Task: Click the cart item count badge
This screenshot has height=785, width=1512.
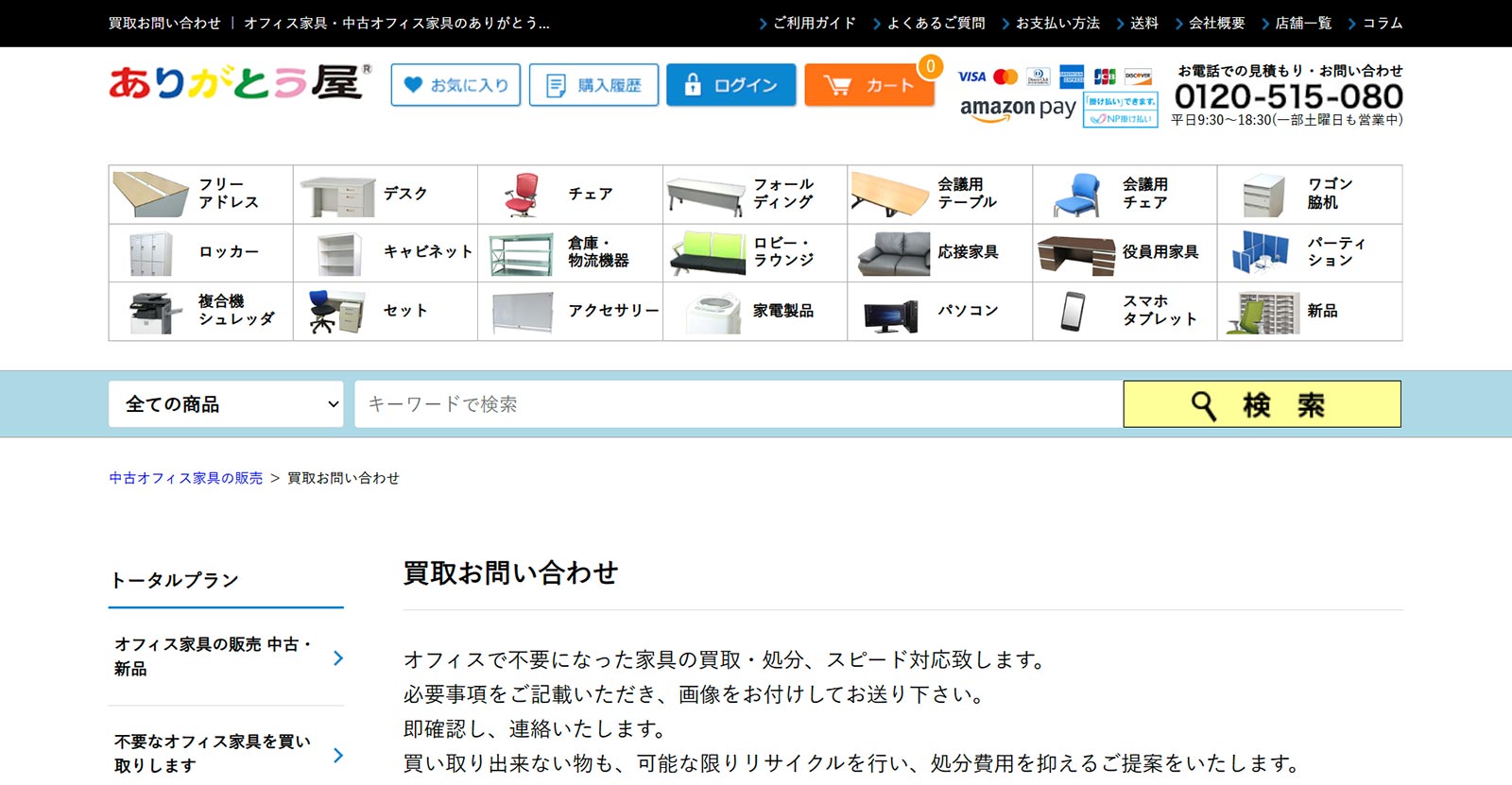Action: click(x=931, y=66)
